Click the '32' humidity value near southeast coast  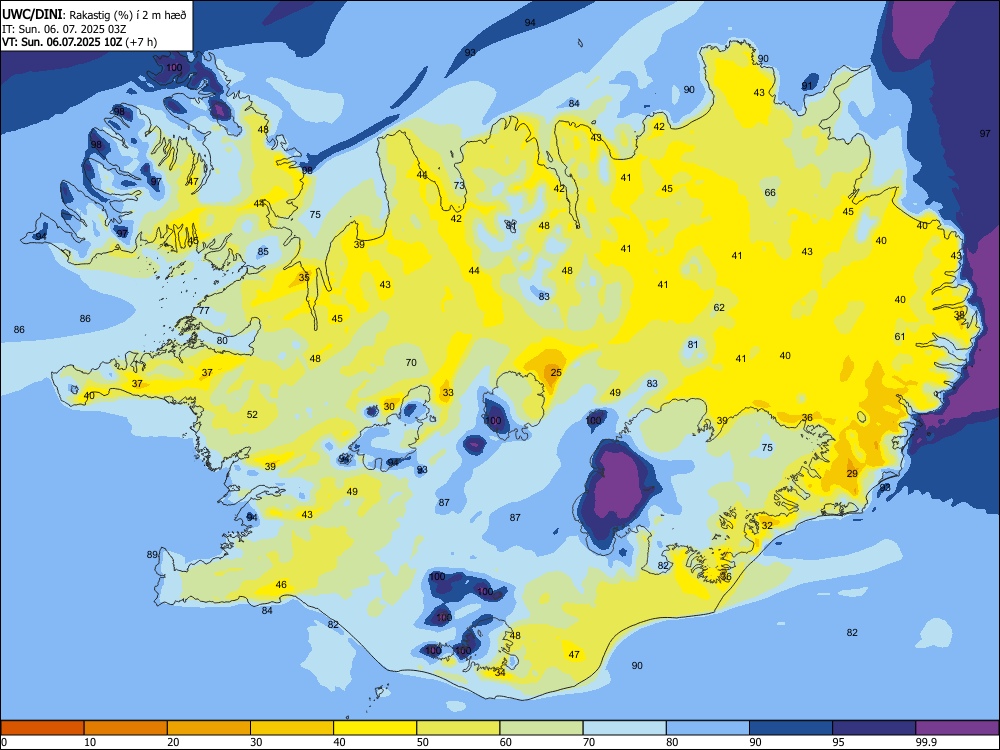pos(767,526)
